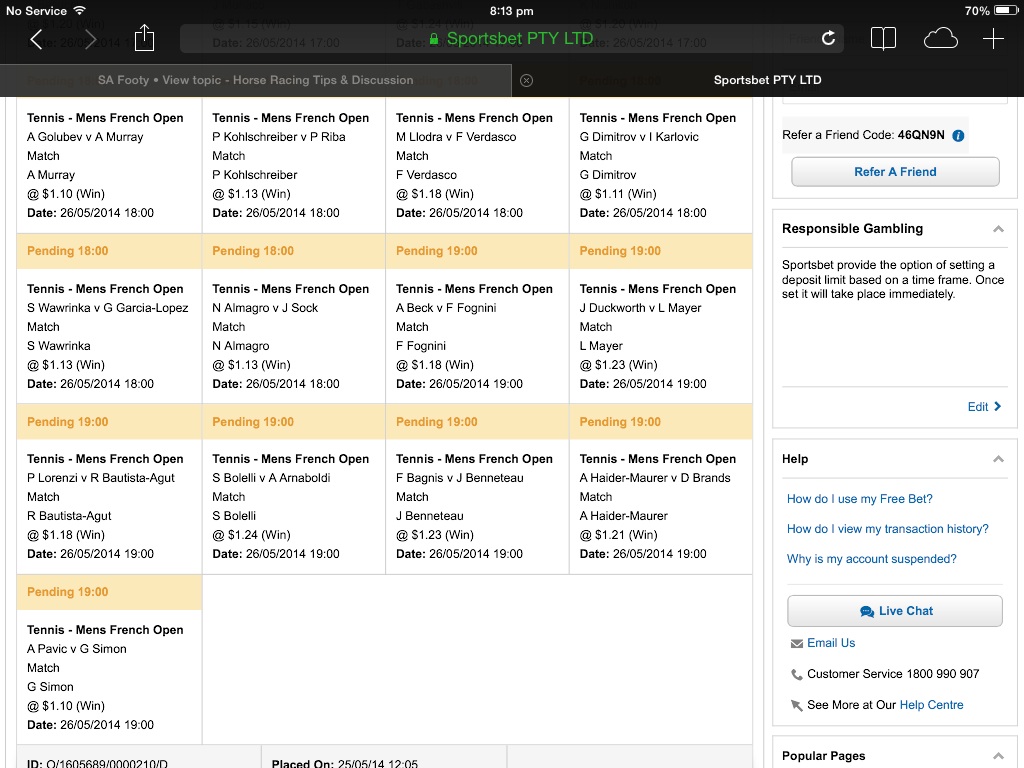Open Why is my account suspended link

point(871,559)
